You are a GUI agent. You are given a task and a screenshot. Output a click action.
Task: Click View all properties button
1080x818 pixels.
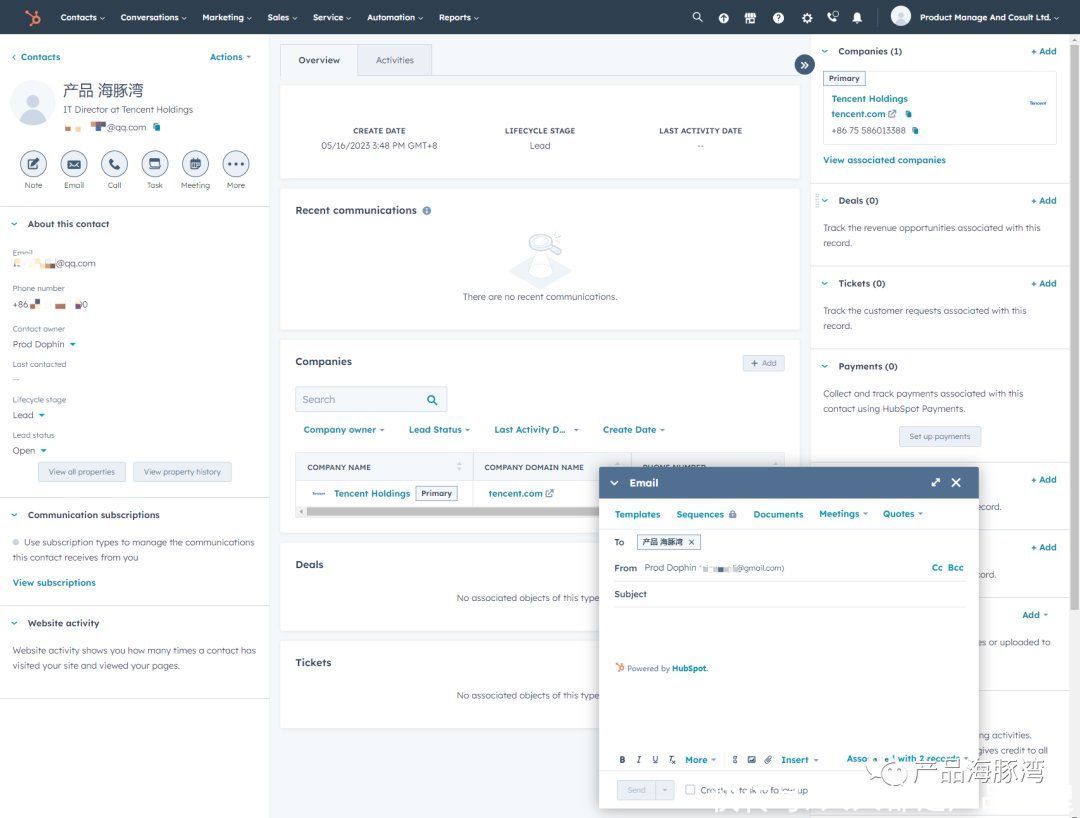tap(82, 472)
